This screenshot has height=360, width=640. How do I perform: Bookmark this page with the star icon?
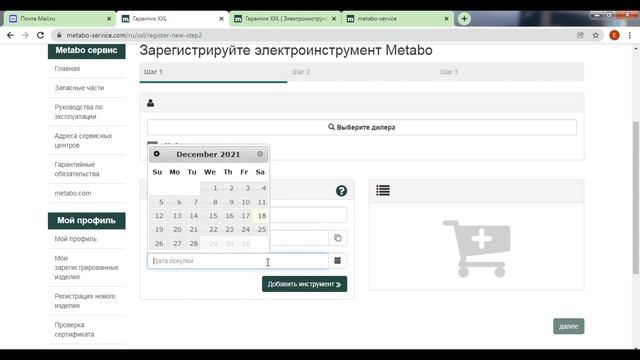[596, 36]
